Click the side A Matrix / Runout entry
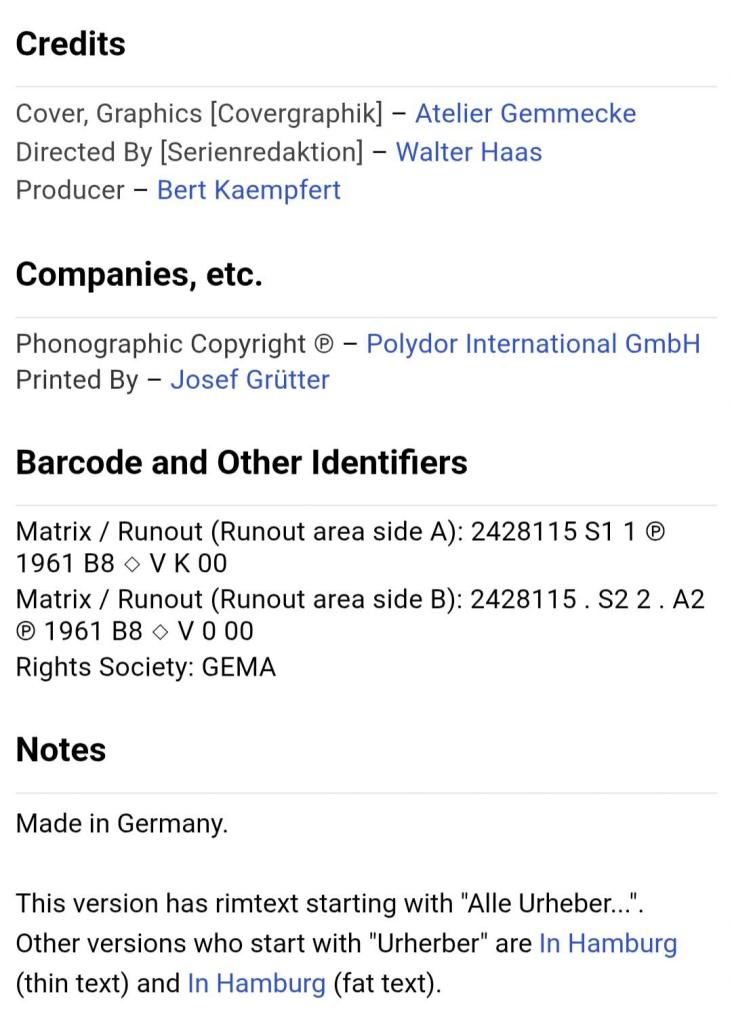 click(x=340, y=547)
